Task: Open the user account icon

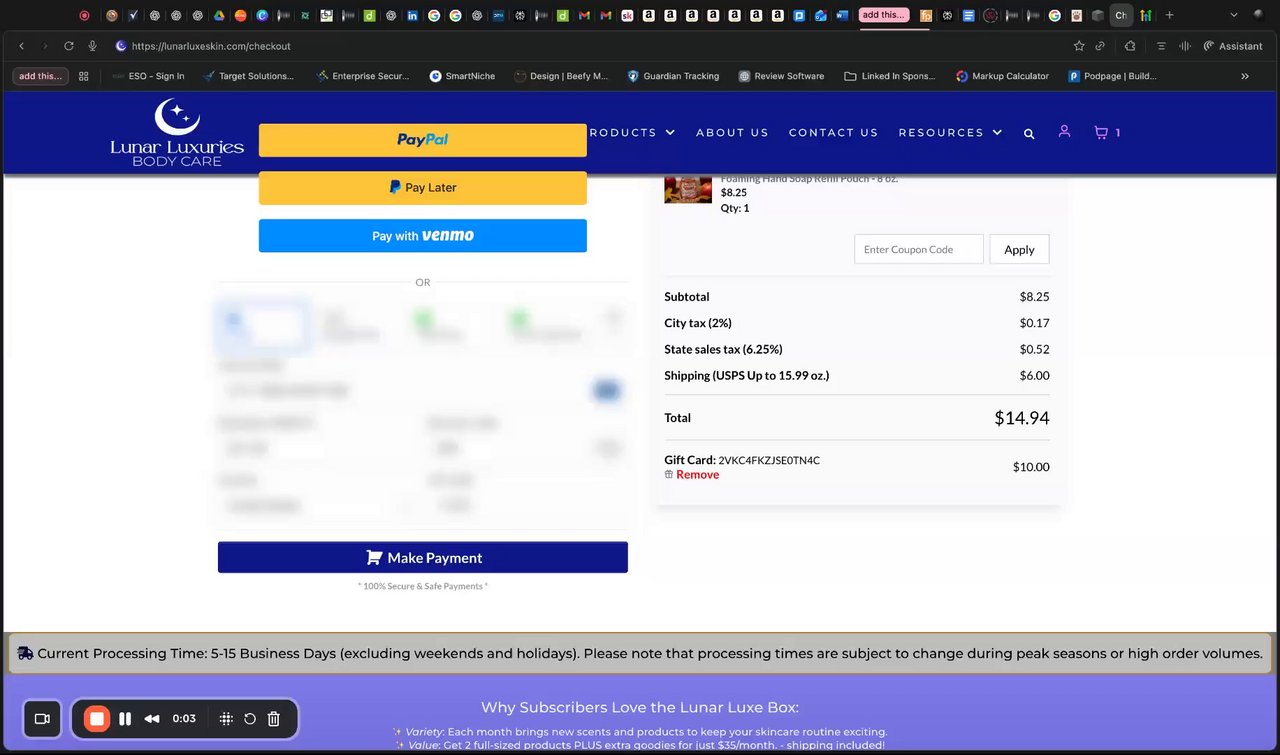Action: tap(1064, 131)
